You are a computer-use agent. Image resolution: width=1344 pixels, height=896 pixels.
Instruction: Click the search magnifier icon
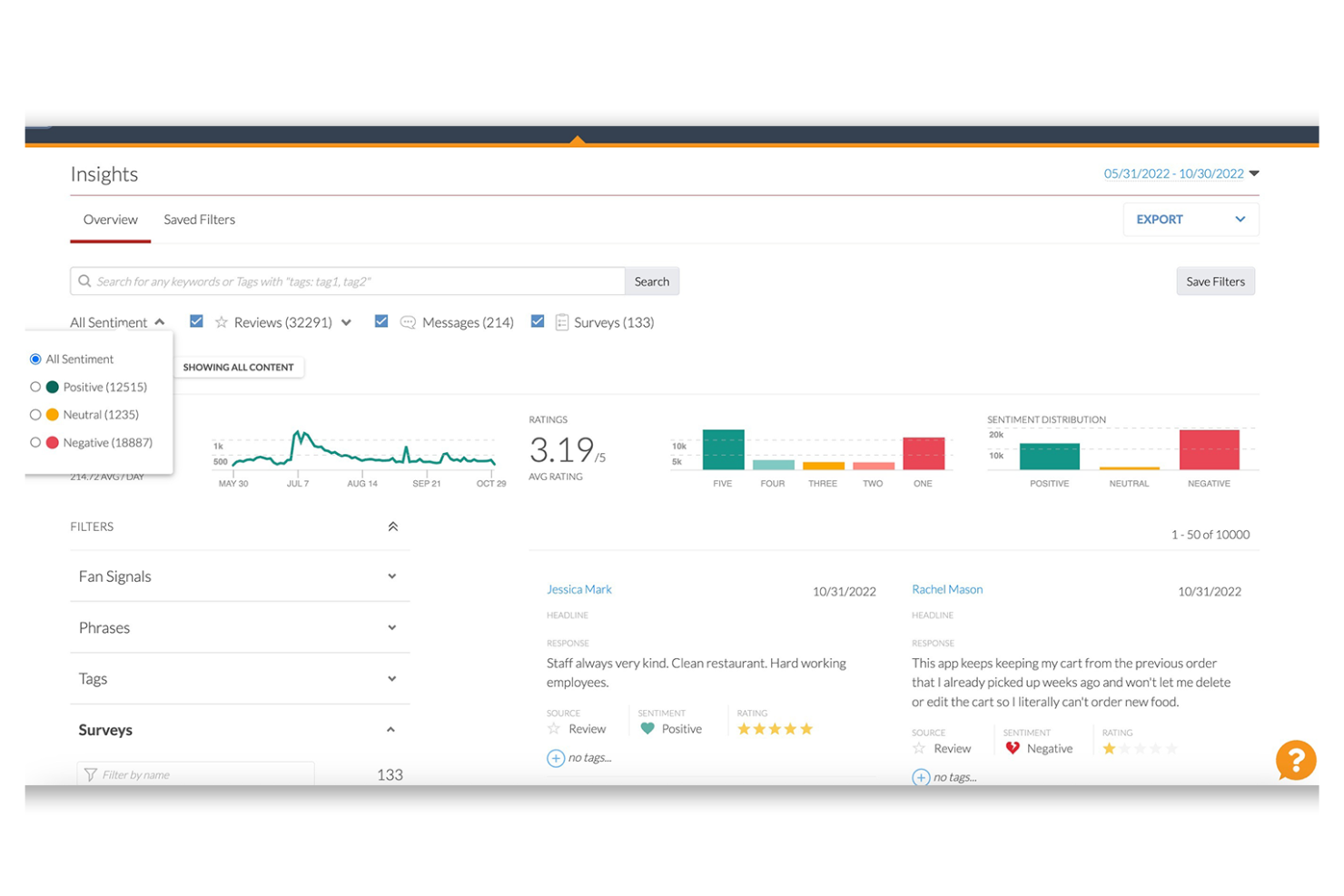pos(85,281)
